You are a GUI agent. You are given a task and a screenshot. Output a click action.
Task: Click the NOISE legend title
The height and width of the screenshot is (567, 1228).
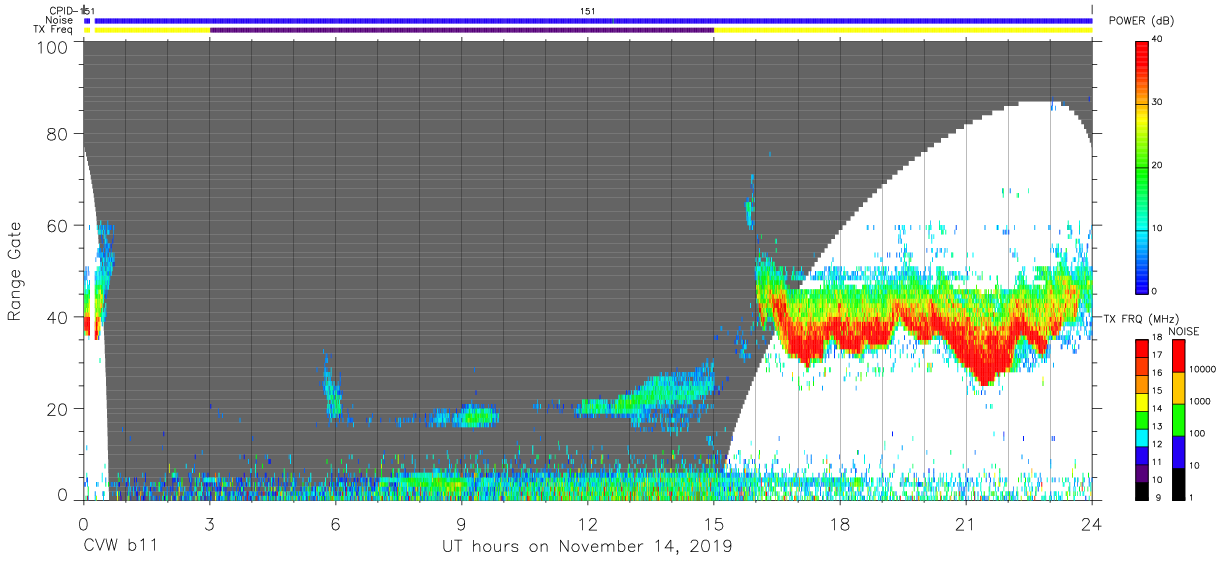1184,331
